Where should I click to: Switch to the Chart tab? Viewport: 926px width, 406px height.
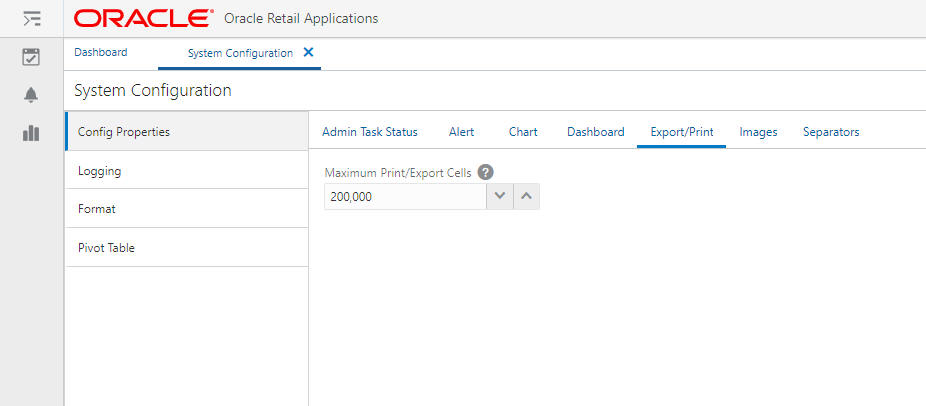523,132
